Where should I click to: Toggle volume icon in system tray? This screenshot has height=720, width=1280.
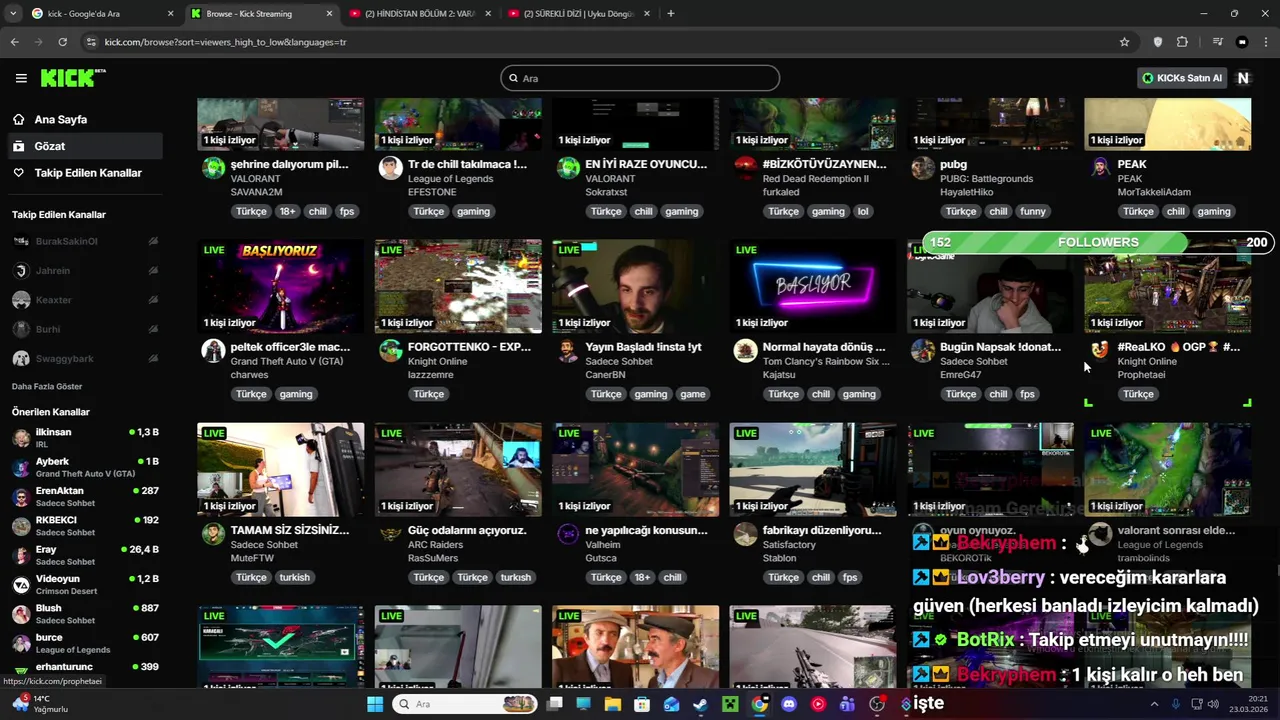click(1215, 704)
